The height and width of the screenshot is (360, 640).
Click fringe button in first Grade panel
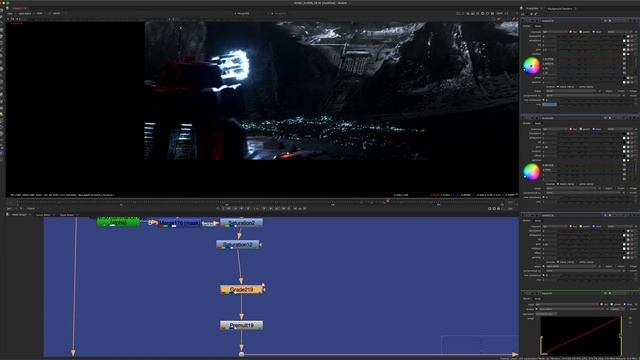[633, 91]
